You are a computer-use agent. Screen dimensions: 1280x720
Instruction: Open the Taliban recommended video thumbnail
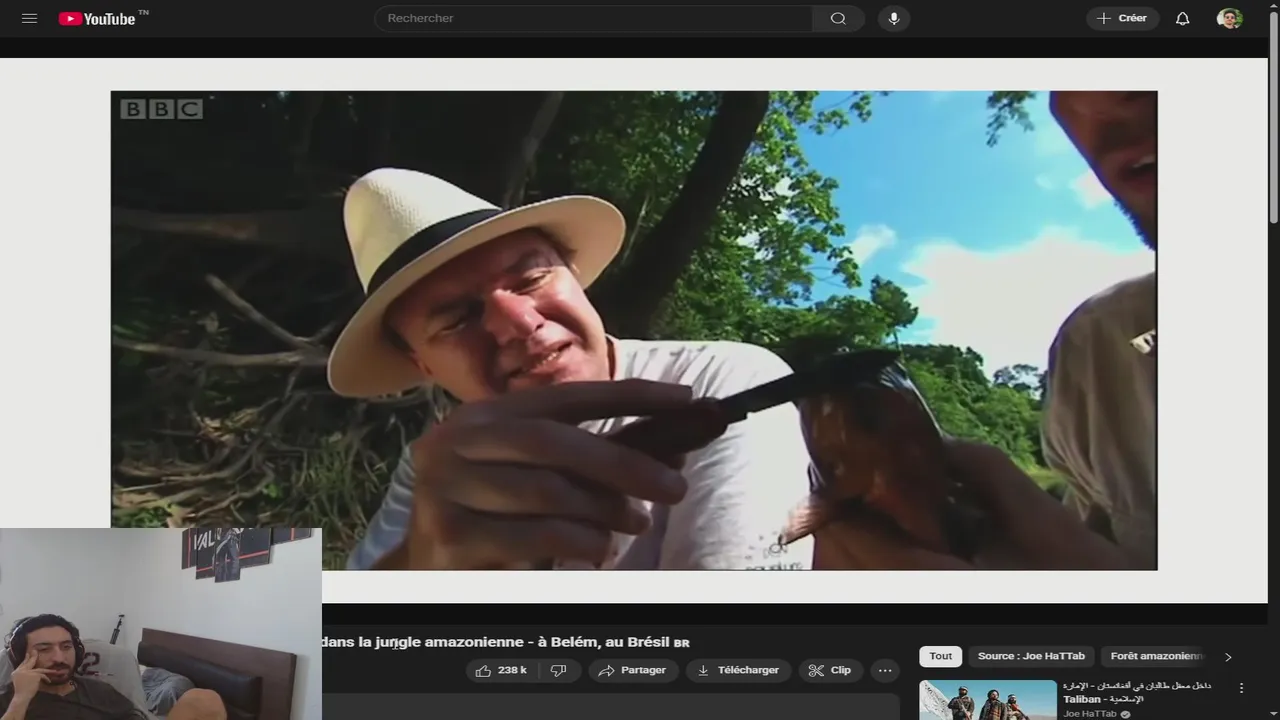(x=988, y=700)
